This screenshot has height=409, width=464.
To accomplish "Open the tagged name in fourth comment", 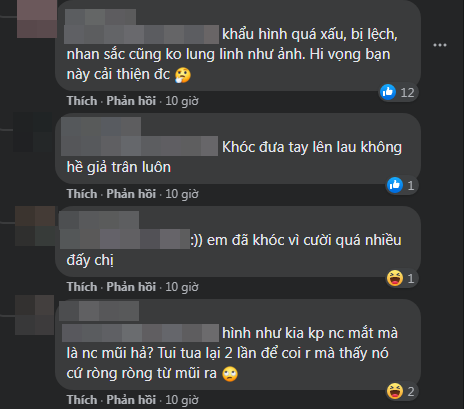I will pos(140,333).
